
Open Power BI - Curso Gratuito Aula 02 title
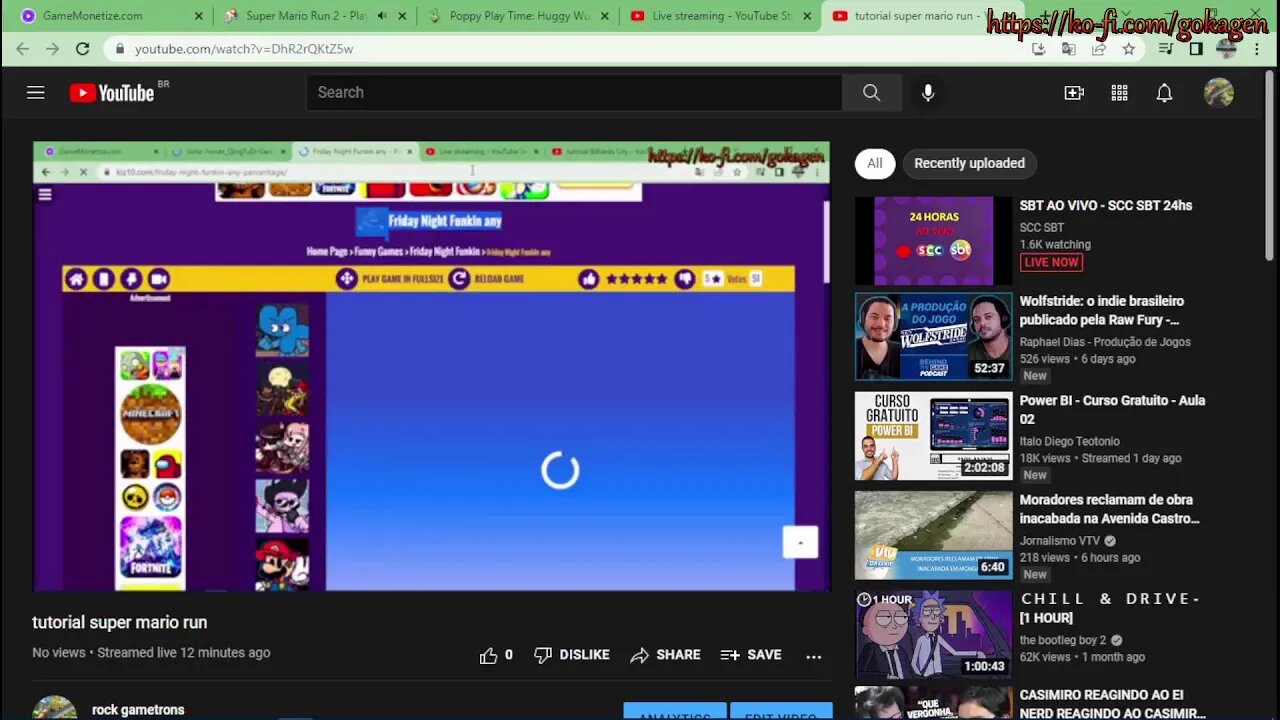tap(1112, 409)
